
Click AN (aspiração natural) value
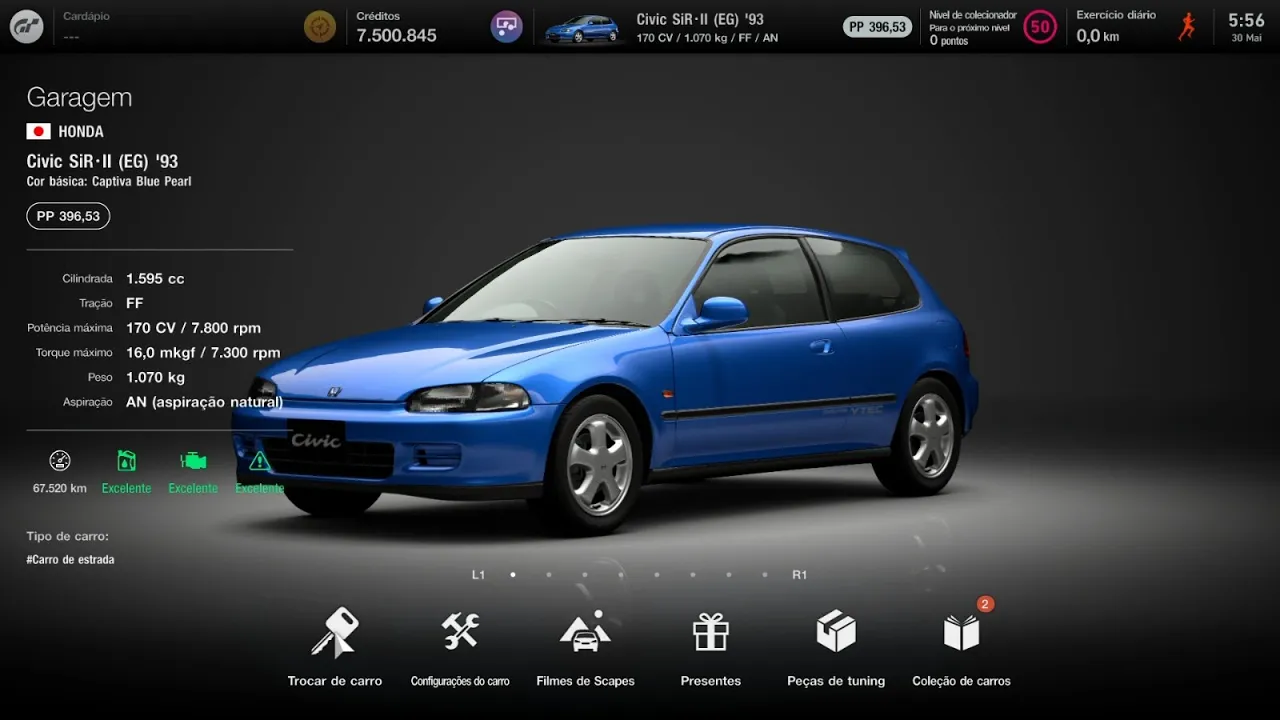[204, 402]
